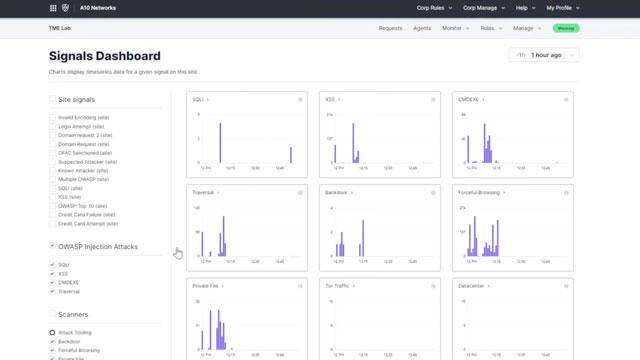
Task: Uncheck the XSS signal checkbox
Action: (52, 274)
